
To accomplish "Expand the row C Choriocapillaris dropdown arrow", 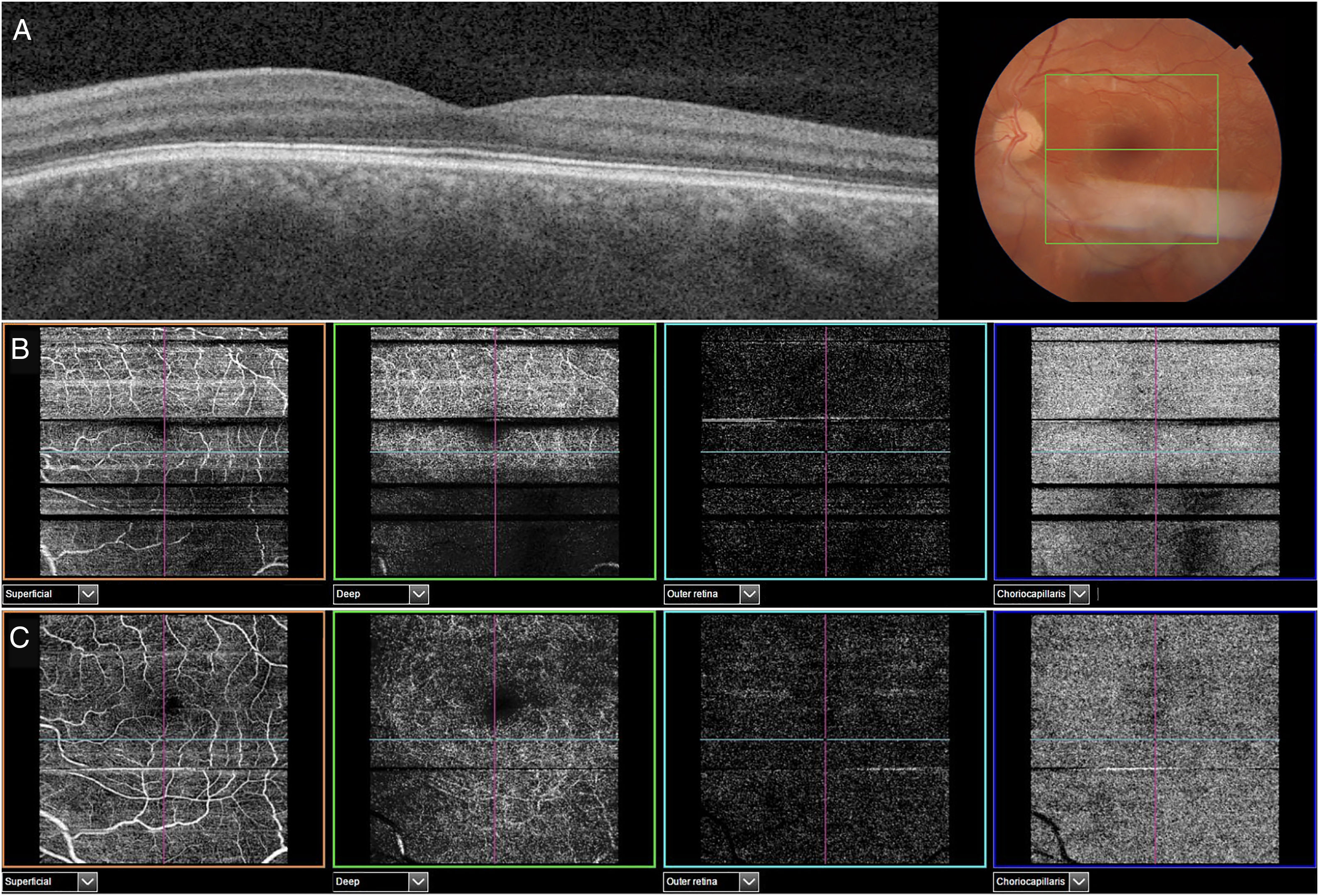I will pos(1079,882).
